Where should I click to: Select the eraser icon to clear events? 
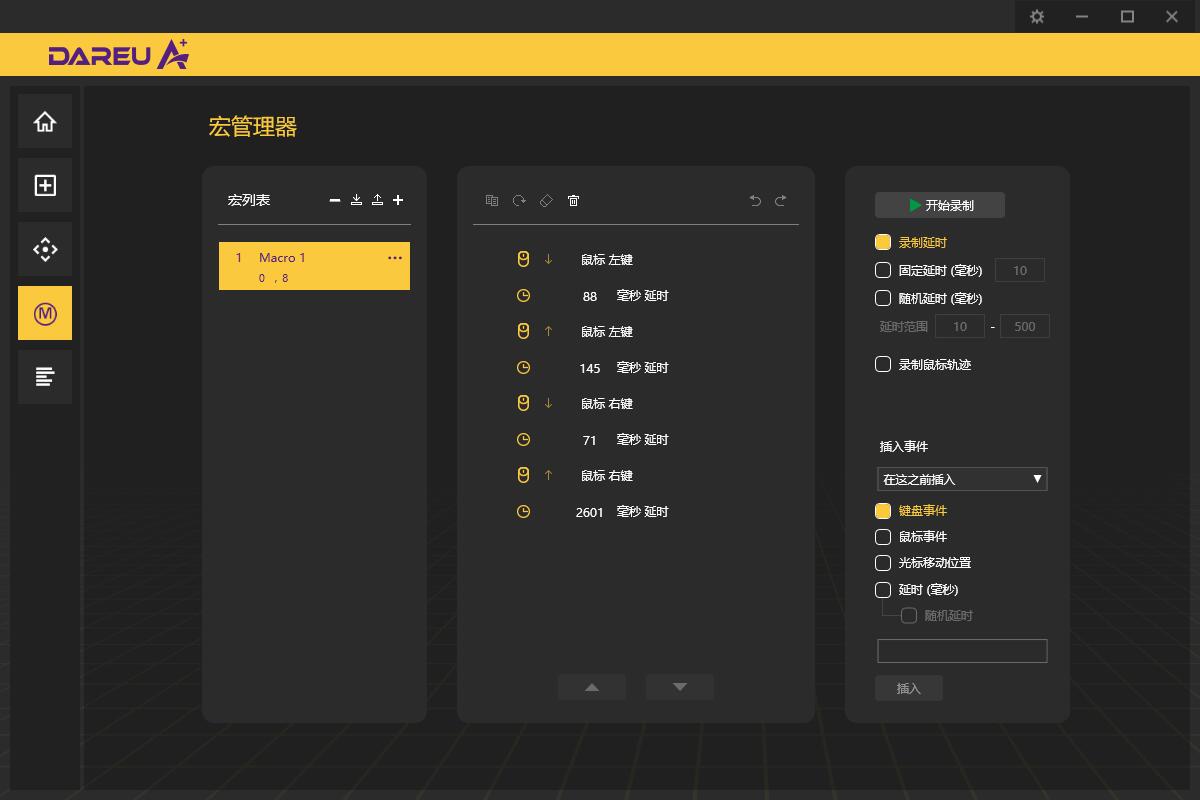tap(545, 200)
